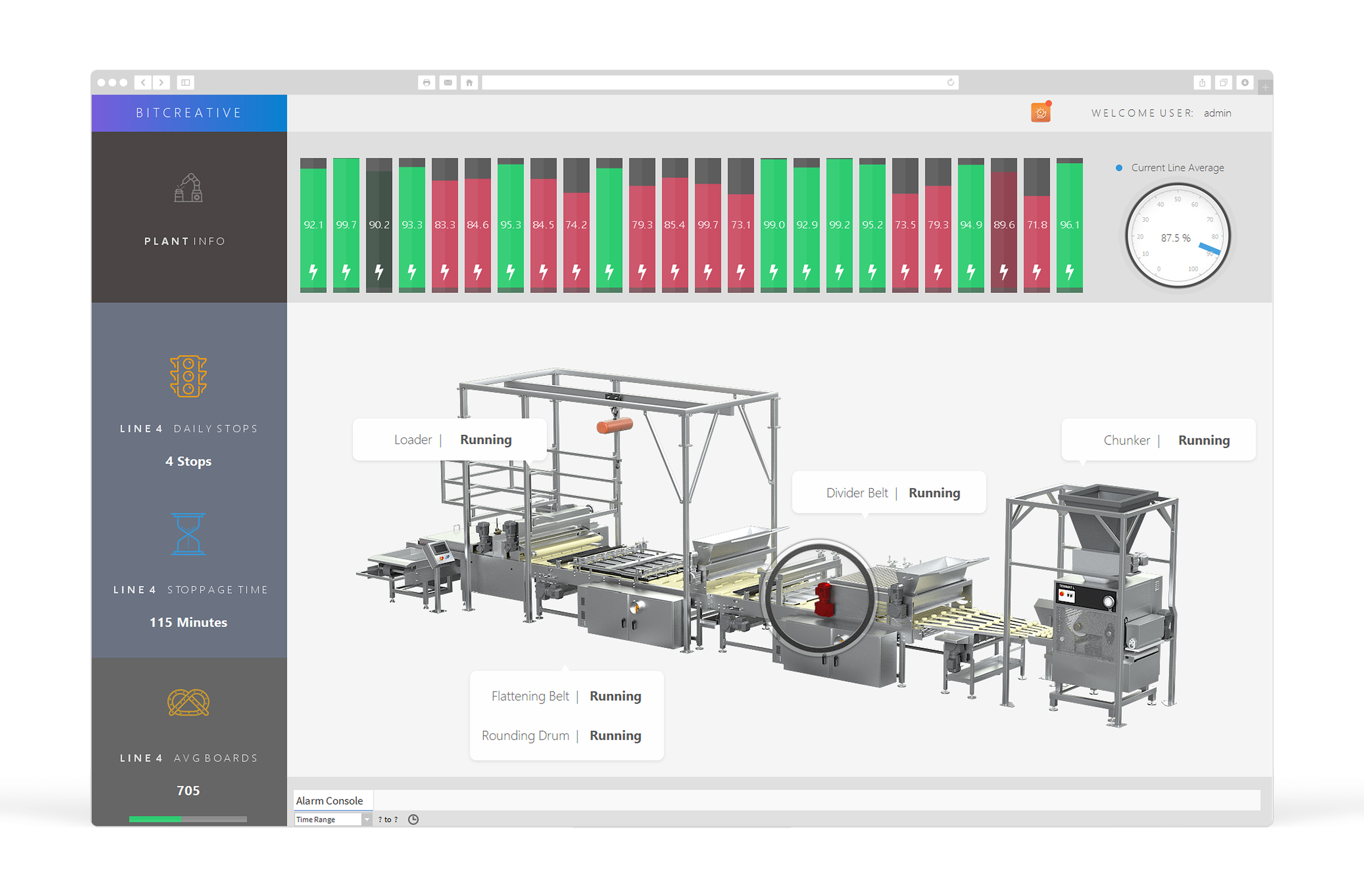Click the Loader Running status callout
Screen dimensions: 1364x896
tap(450, 440)
